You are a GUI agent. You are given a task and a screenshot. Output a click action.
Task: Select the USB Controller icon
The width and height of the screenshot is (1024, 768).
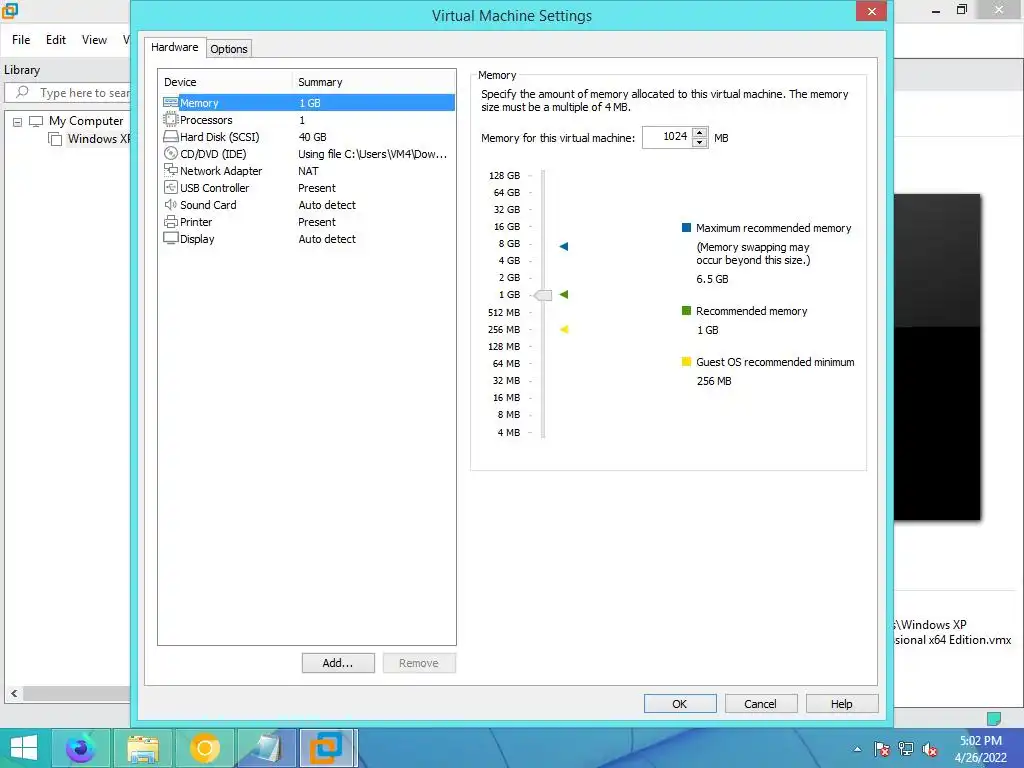click(x=170, y=187)
